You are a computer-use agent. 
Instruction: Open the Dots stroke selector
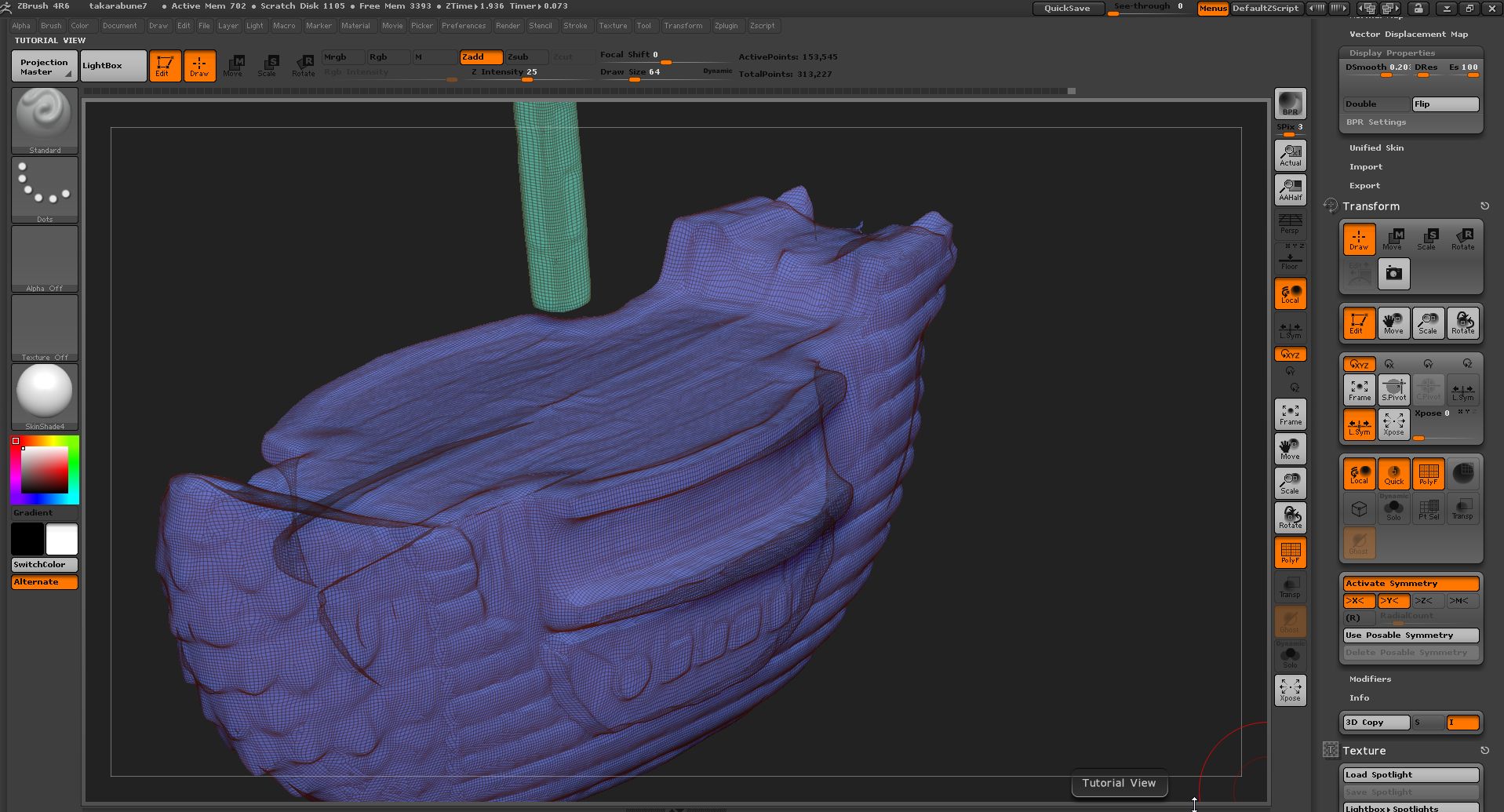tap(45, 190)
